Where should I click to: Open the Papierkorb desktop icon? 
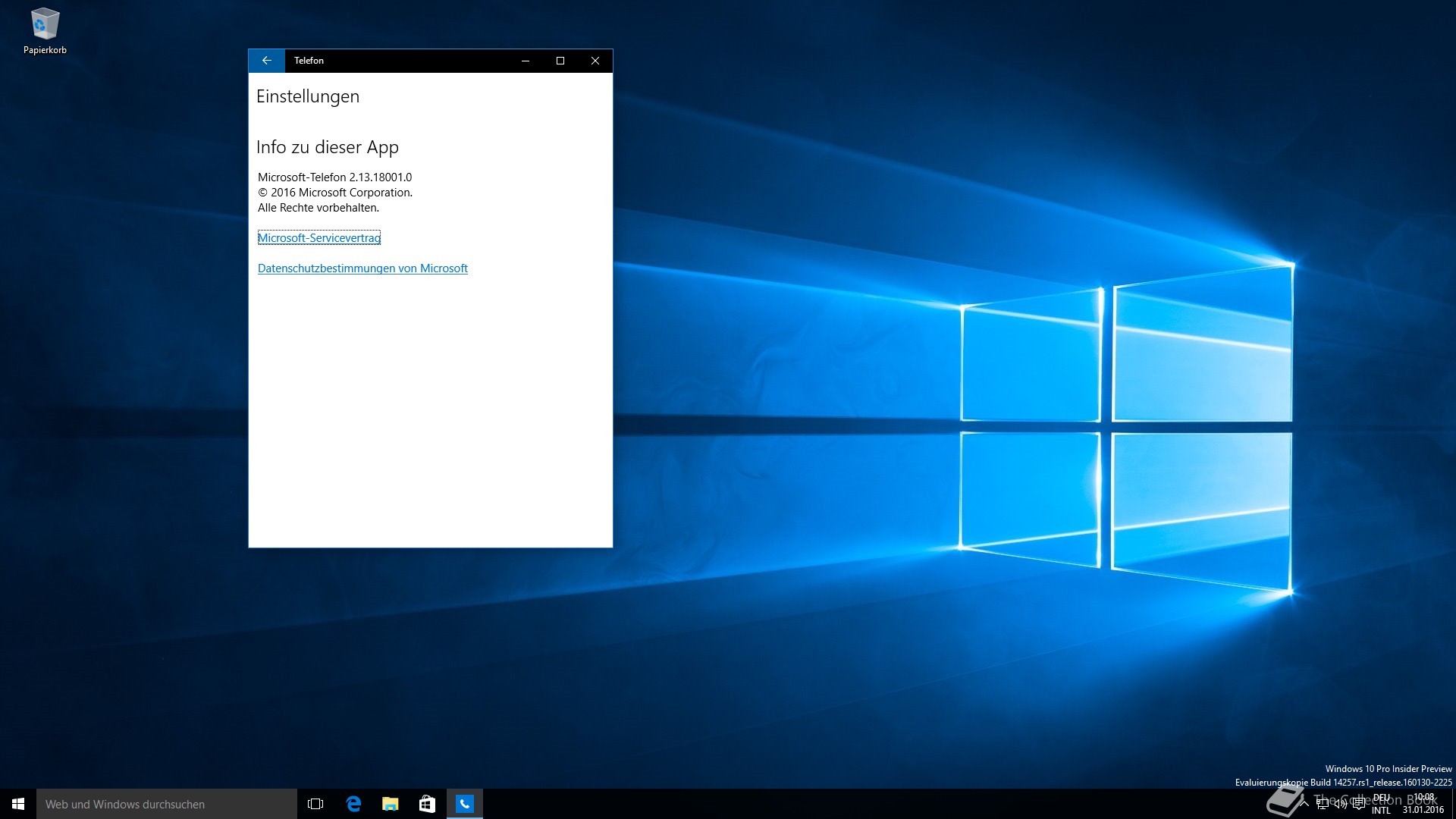click(45, 32)
